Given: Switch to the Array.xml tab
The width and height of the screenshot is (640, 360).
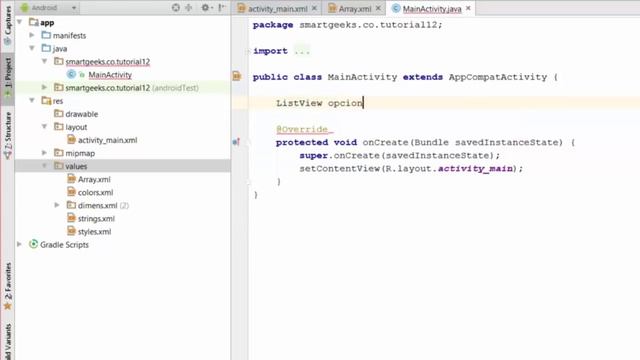Looking at the screenshot, I should 355,9.
